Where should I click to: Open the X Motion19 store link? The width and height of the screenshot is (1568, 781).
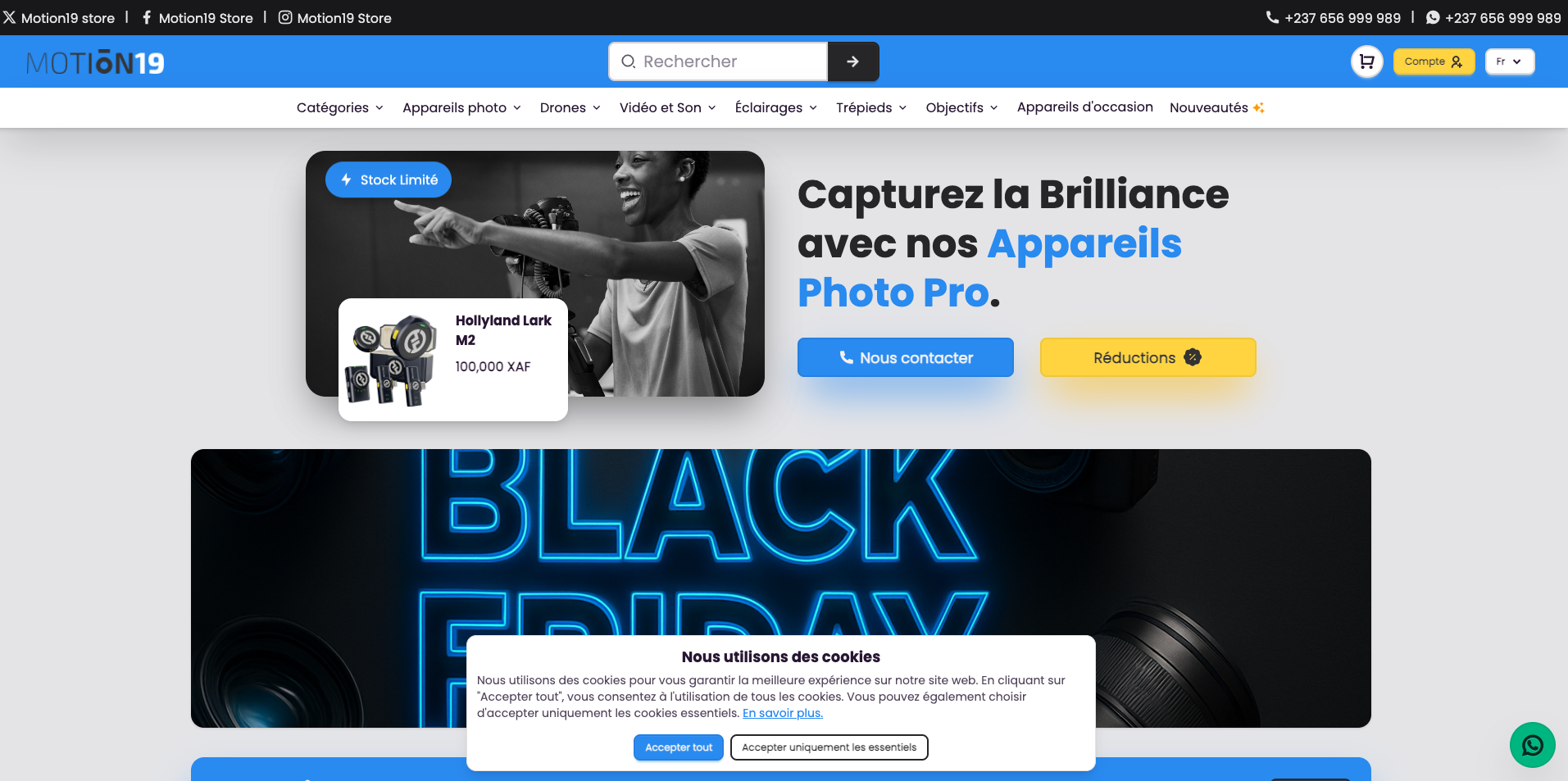coord(59,17)
